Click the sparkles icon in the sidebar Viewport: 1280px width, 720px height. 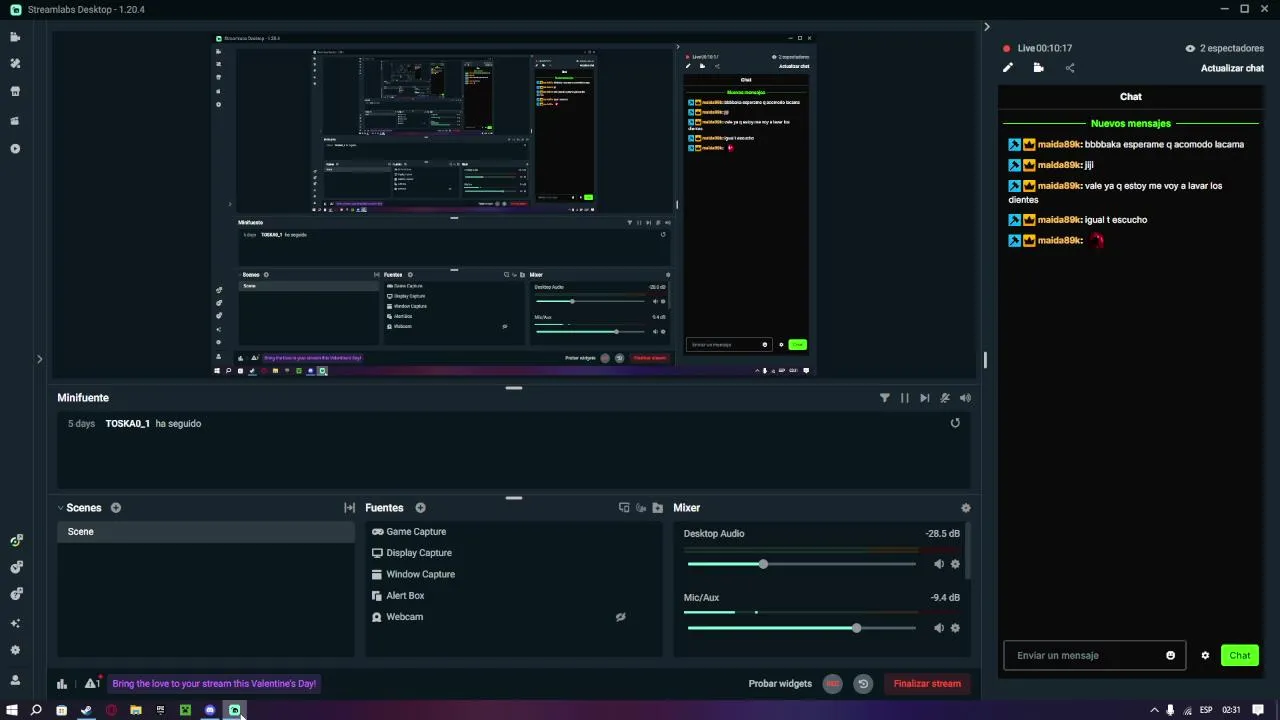coord(15,623)
